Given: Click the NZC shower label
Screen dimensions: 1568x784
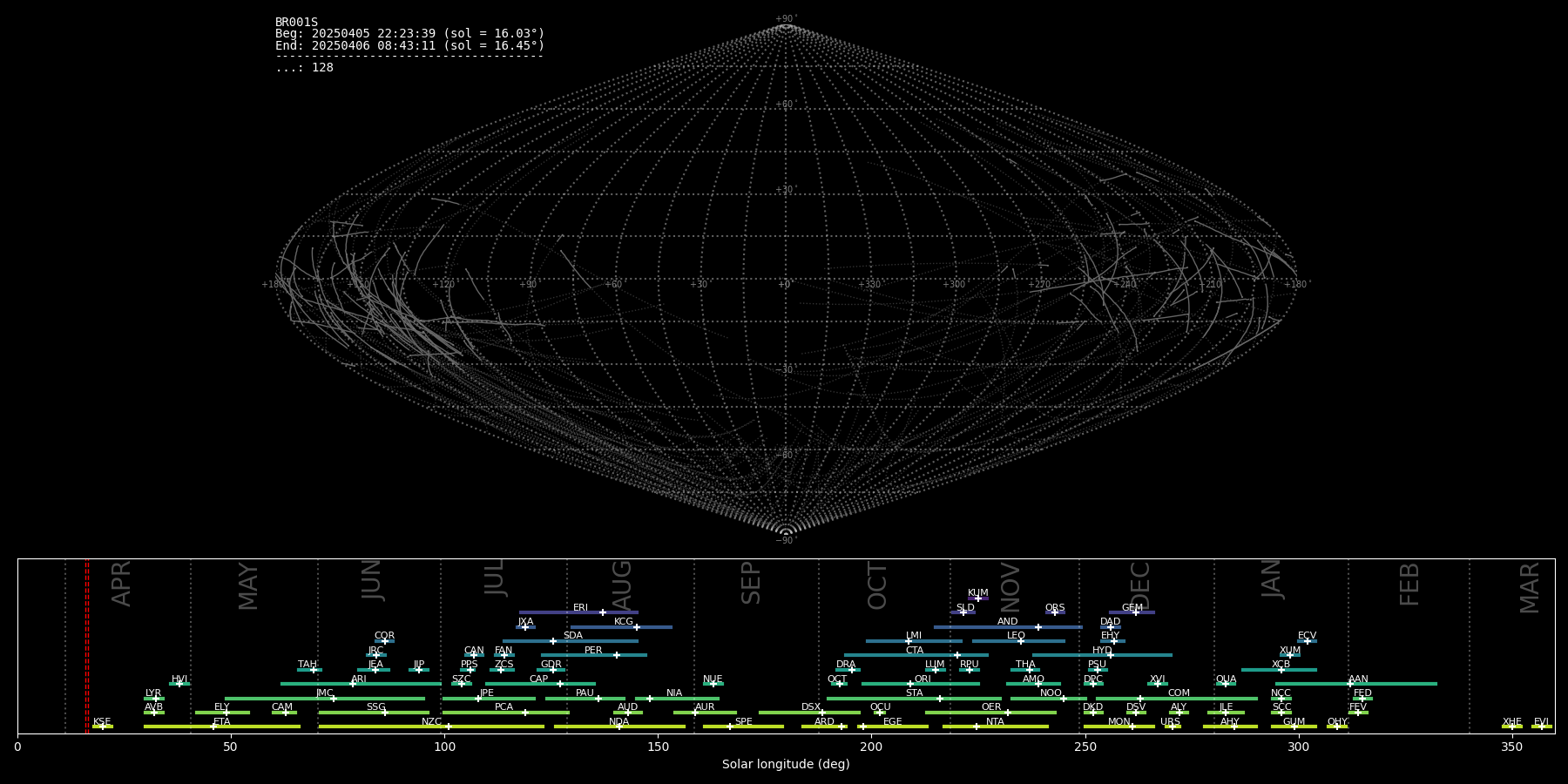Looking at the screenshot, I should point(431,722).
